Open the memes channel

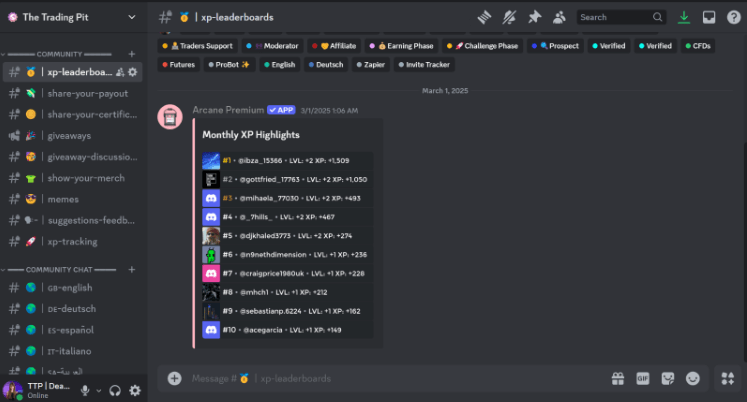pos(62,199)
